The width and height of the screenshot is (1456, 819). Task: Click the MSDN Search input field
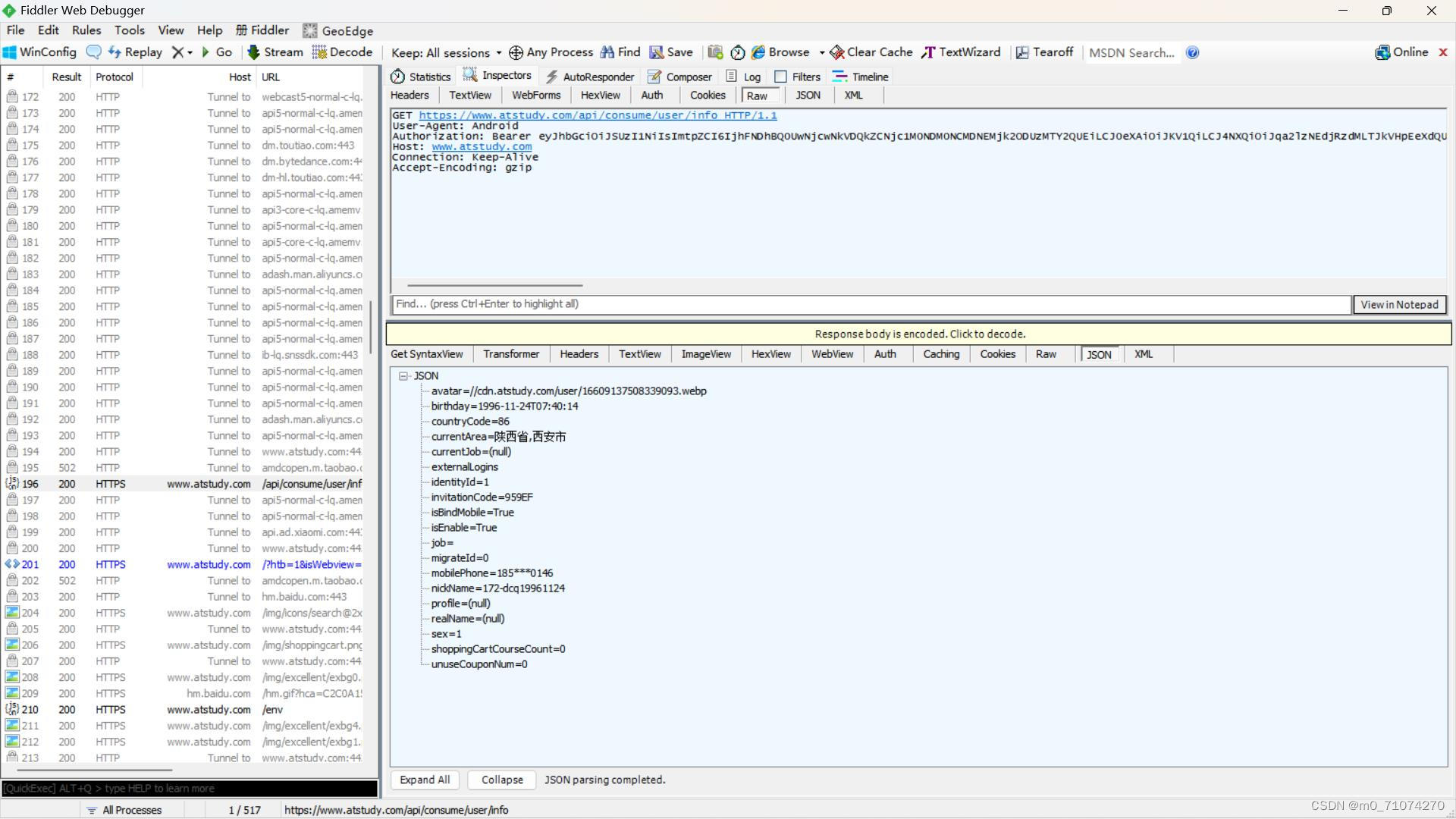click(x=1131, y=52)
